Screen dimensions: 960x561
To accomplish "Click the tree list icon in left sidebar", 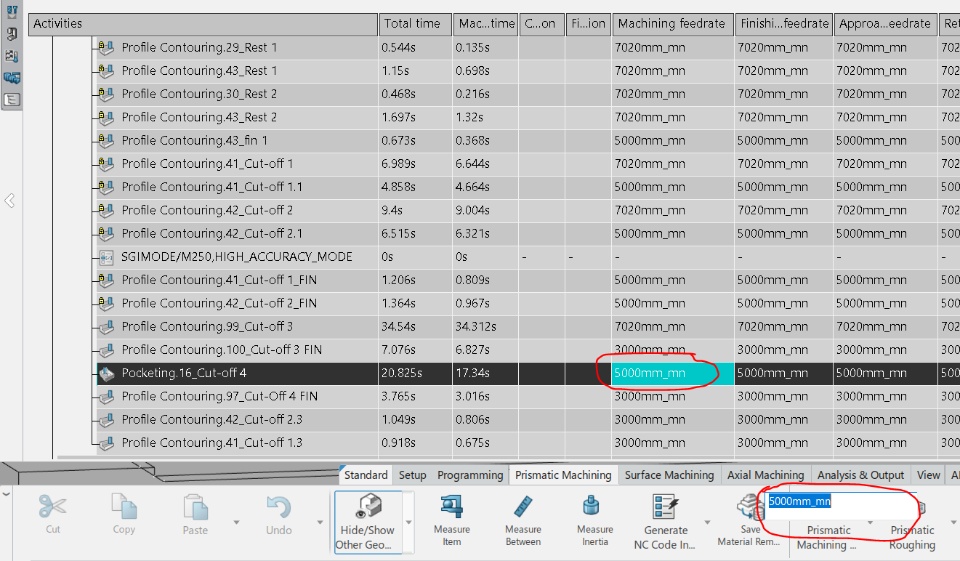I will coord(12,100).
